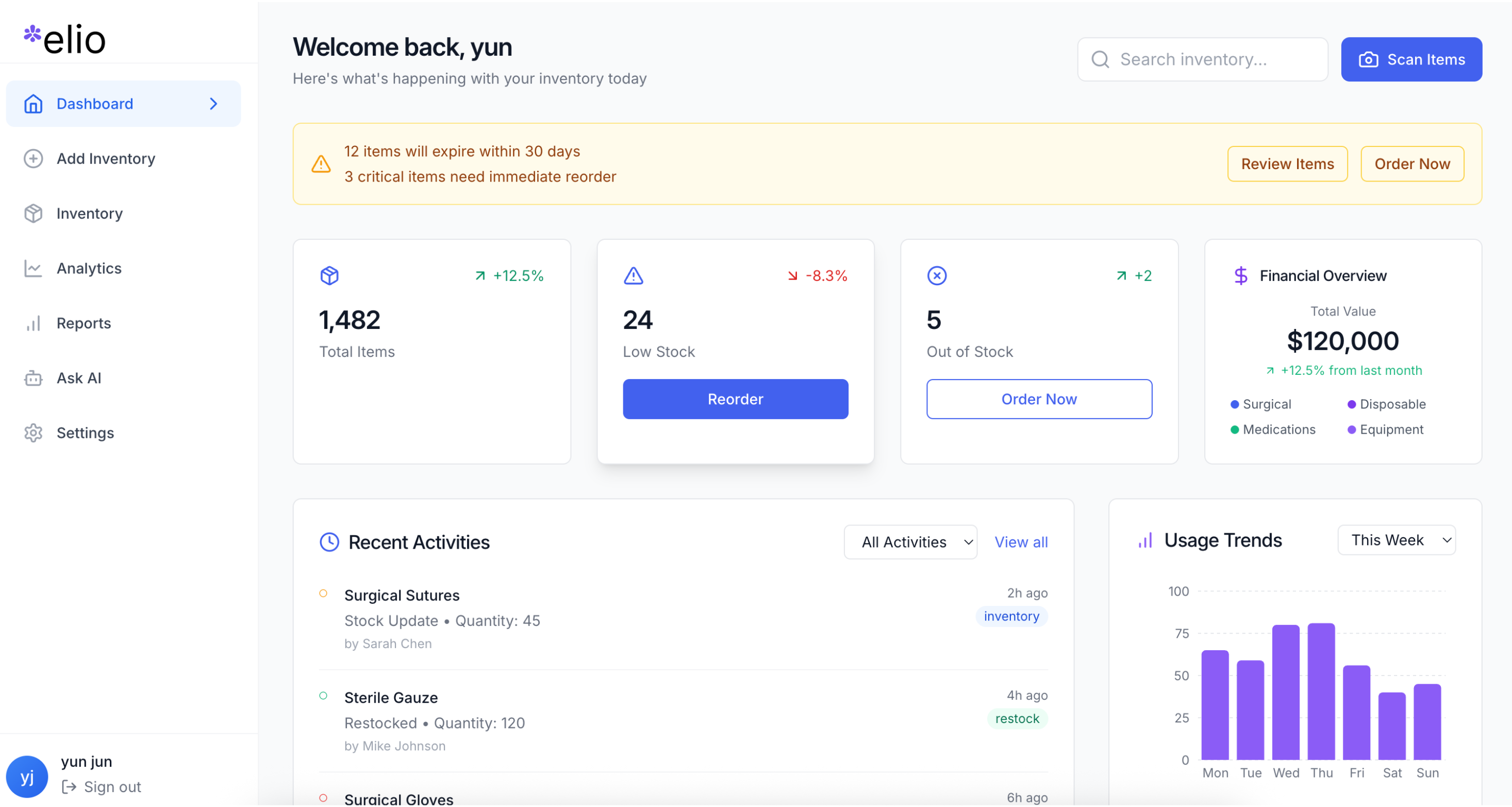
Task: Click the orange status dot for Surgical Sutures
Action: [323, 594]
